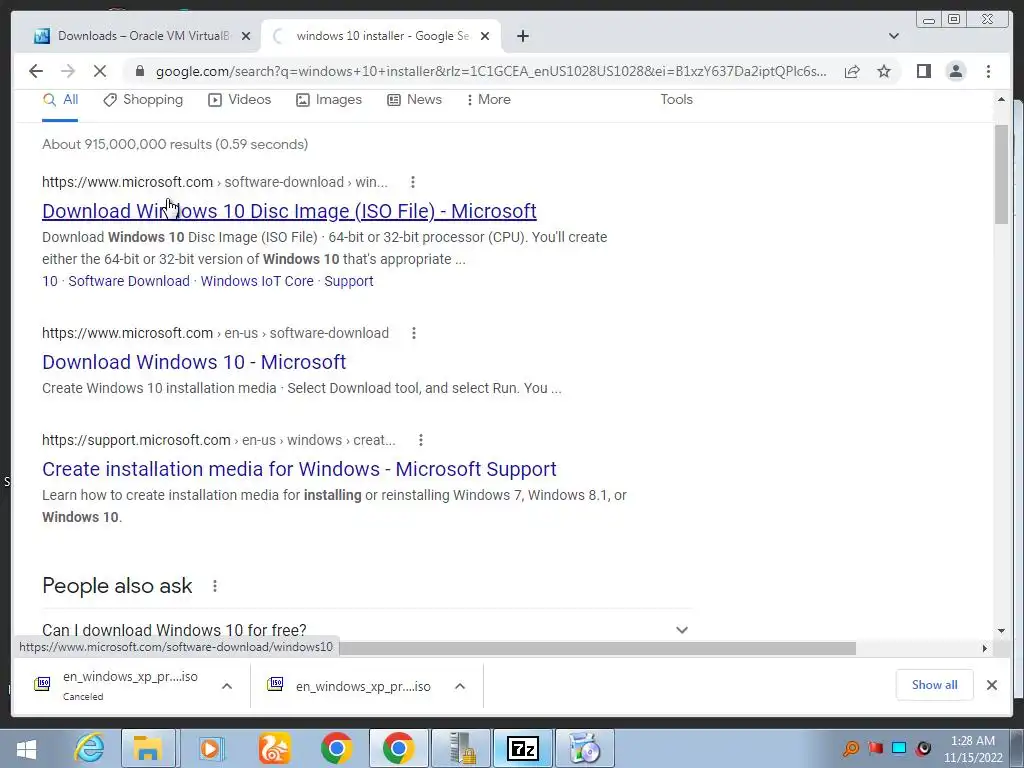Open the server with lock taskbar icon
The width and height of the screenshot is (1024, 768).
coord(461,748)
